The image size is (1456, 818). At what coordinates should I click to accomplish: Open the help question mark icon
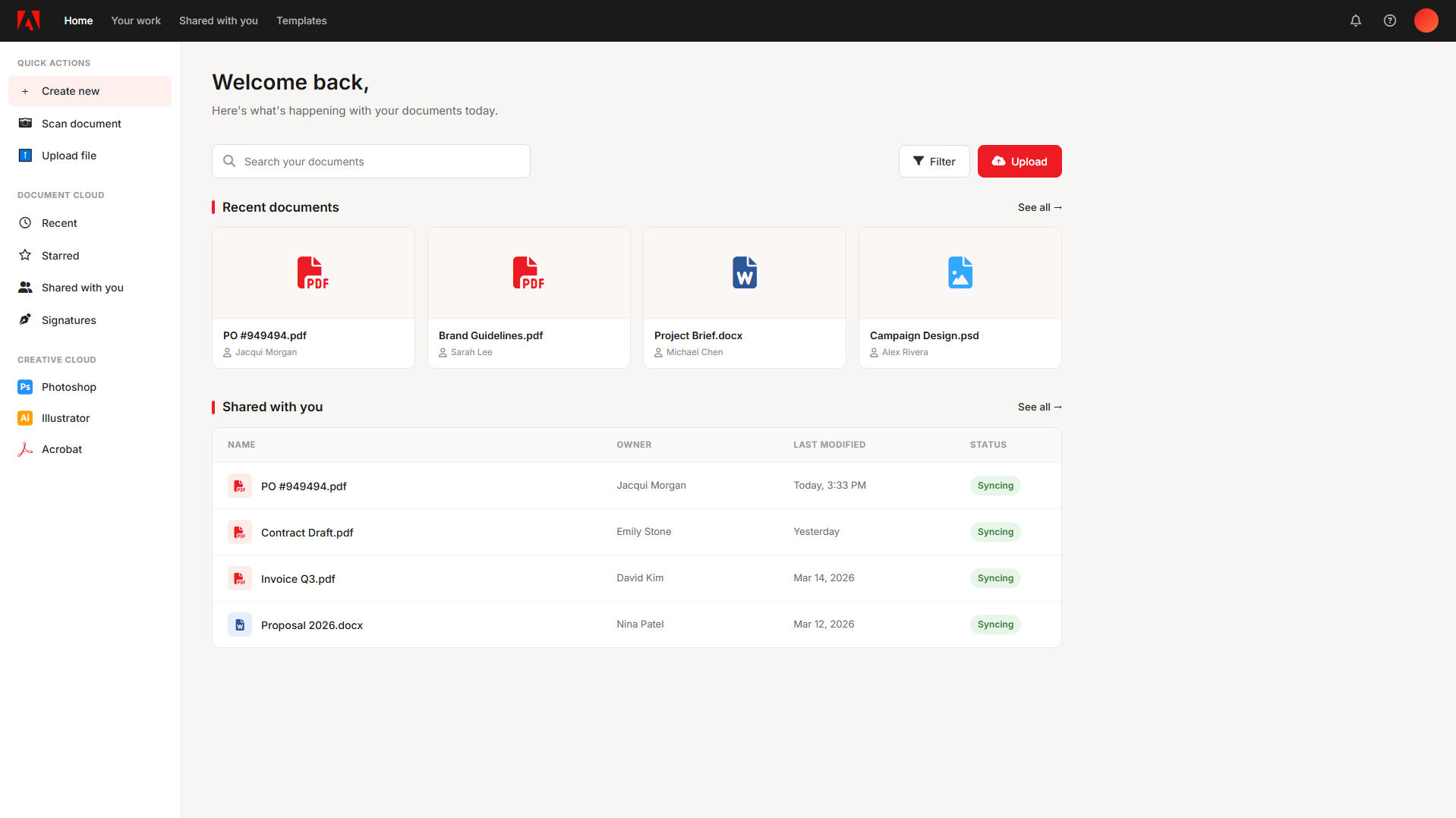click(x=1390, y=20)
